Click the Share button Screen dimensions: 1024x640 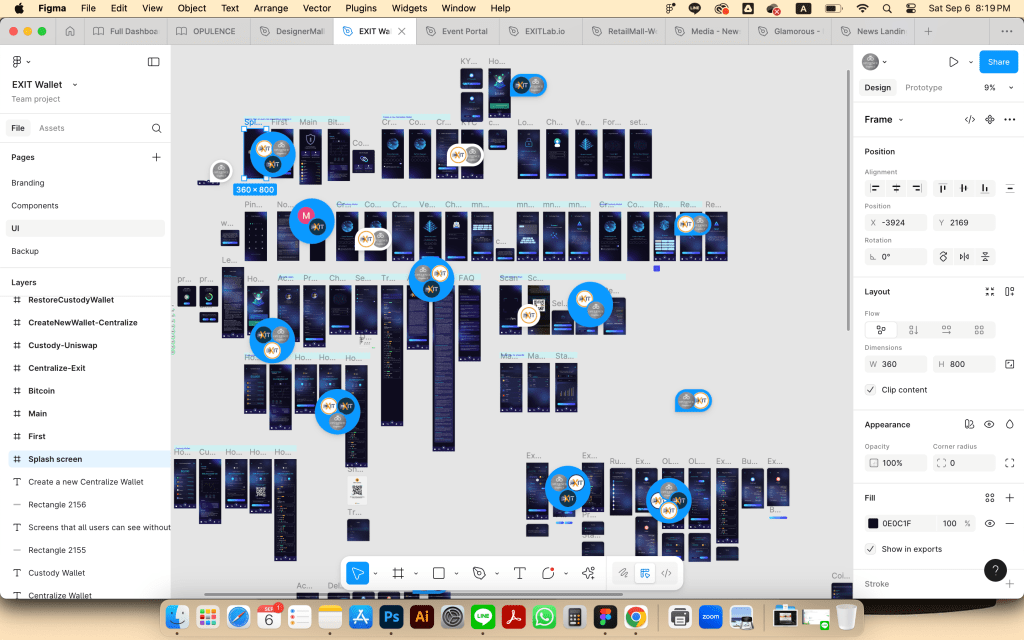(998, 62)
